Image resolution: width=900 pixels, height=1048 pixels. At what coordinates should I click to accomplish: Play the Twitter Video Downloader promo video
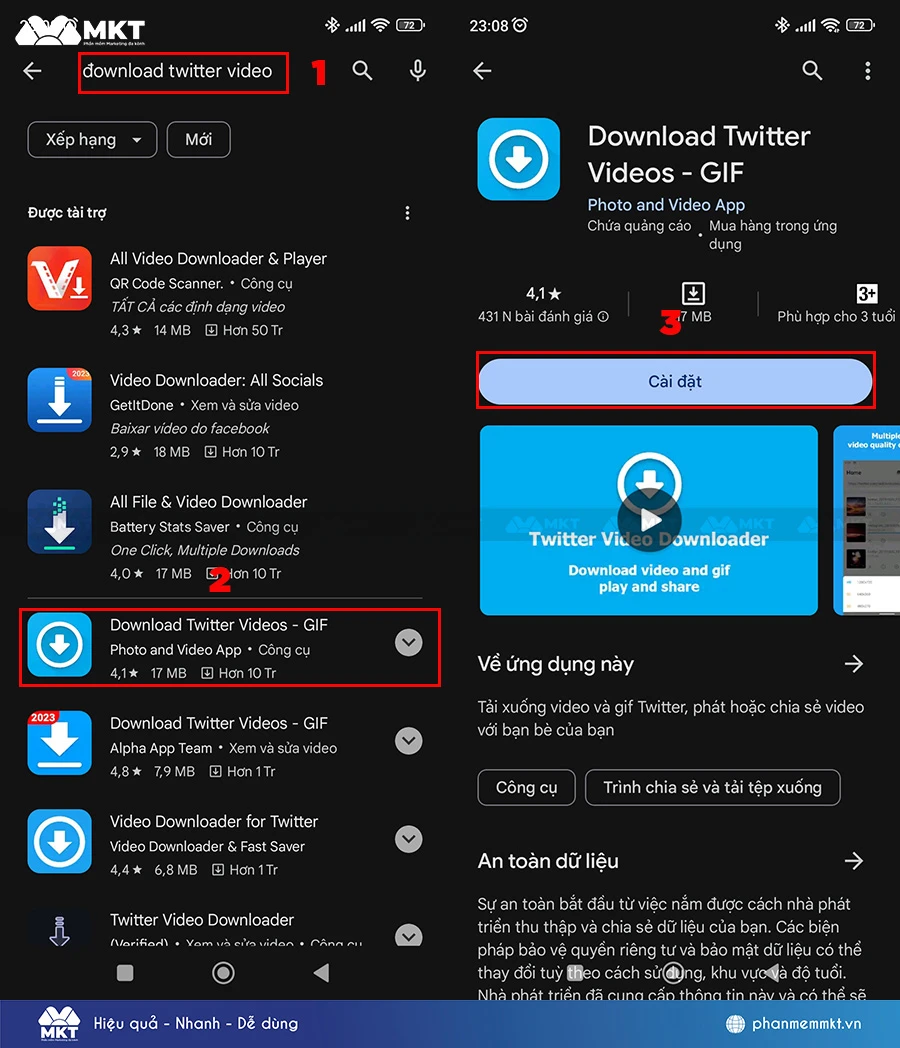tap(649, 520)
